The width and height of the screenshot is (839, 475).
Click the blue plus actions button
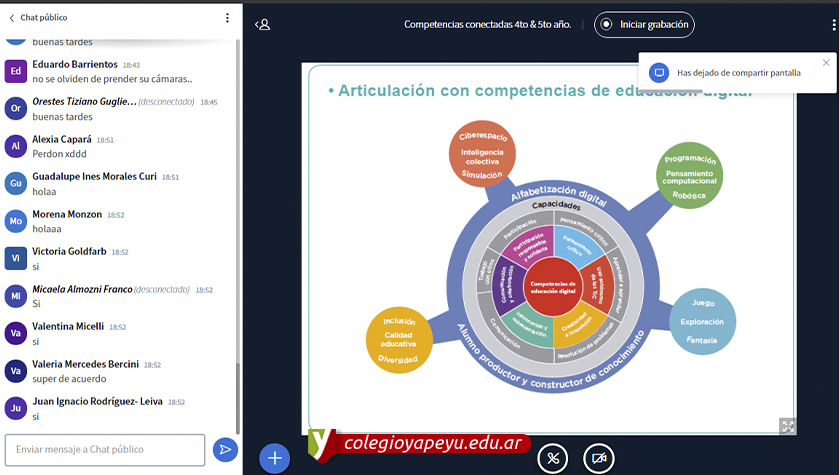point(274,458)
